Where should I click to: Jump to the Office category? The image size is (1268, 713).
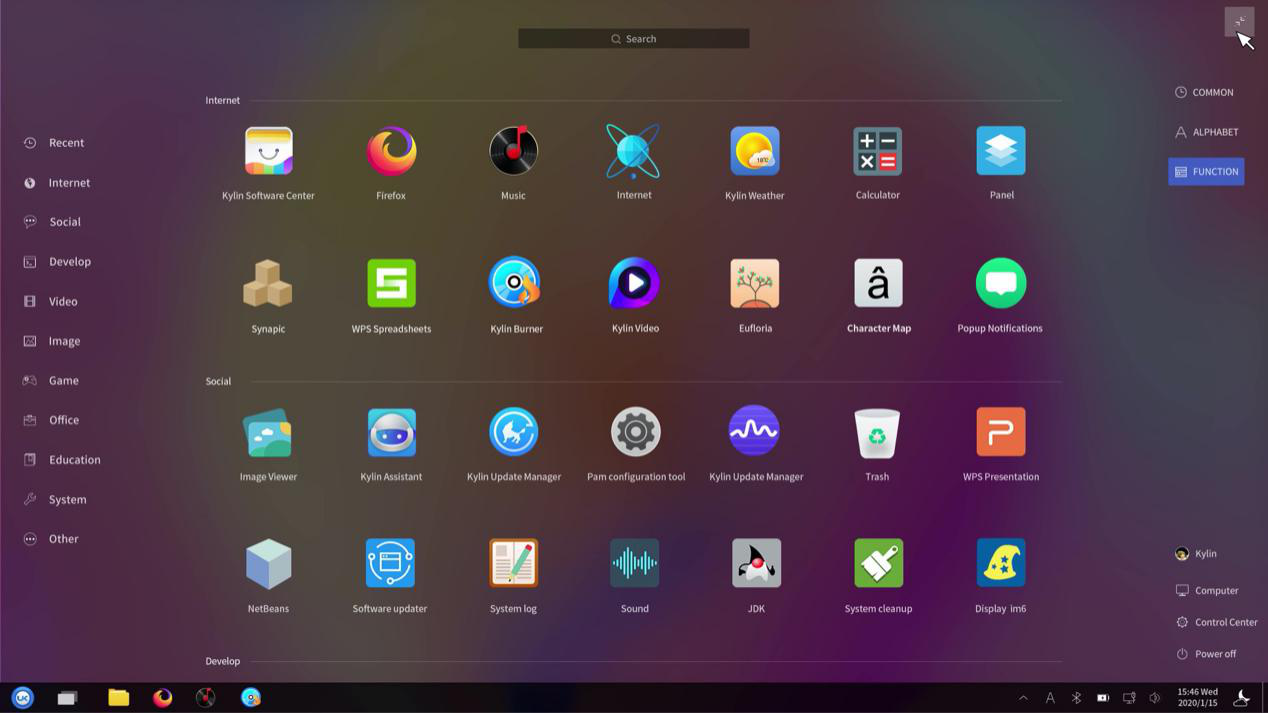pyautogui.click(x=63, y=420)
